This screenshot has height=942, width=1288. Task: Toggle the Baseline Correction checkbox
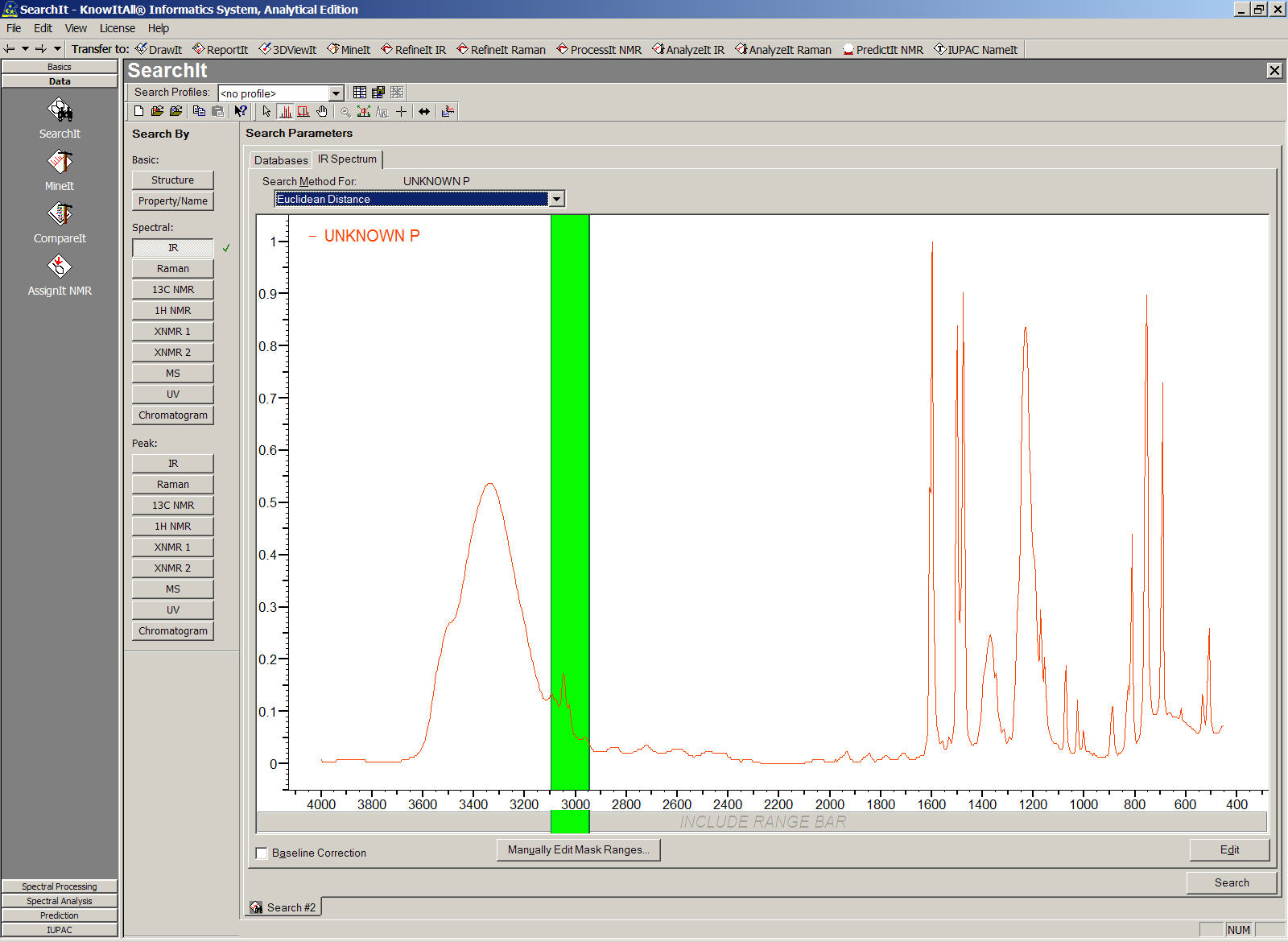coord(262,853)
